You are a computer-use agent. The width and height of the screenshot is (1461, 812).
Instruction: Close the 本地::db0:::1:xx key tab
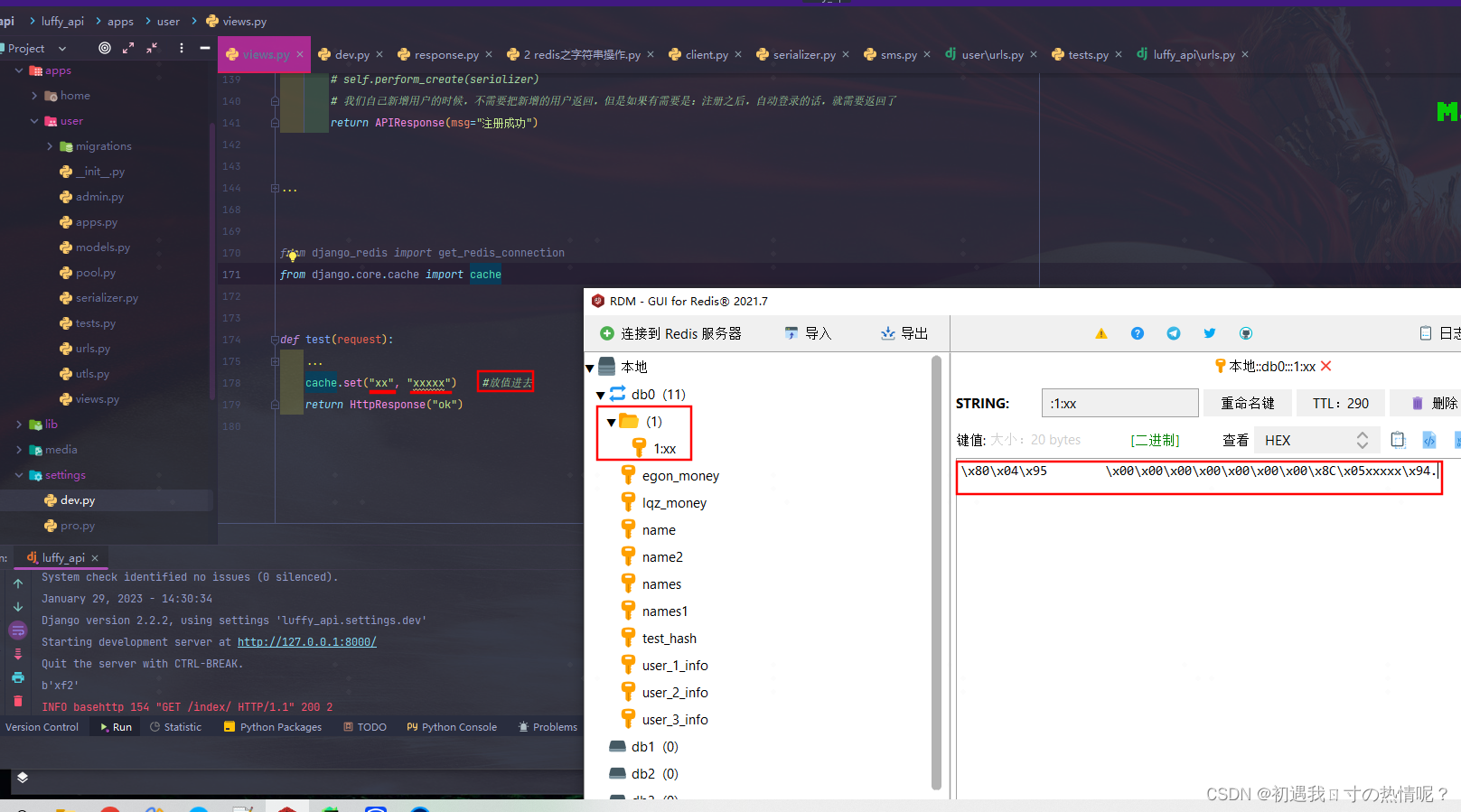(x=1326, y=366)
